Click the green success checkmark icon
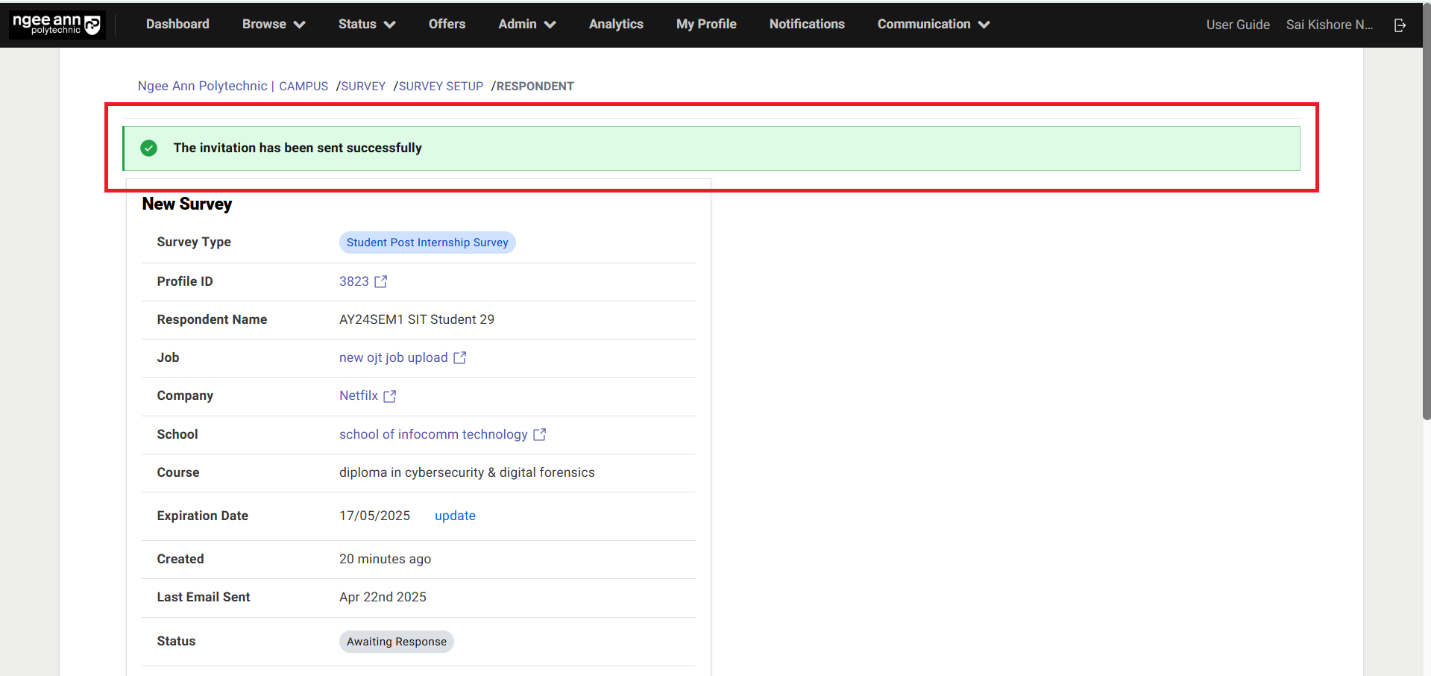The image size is (1431, 676). (148, 147)
